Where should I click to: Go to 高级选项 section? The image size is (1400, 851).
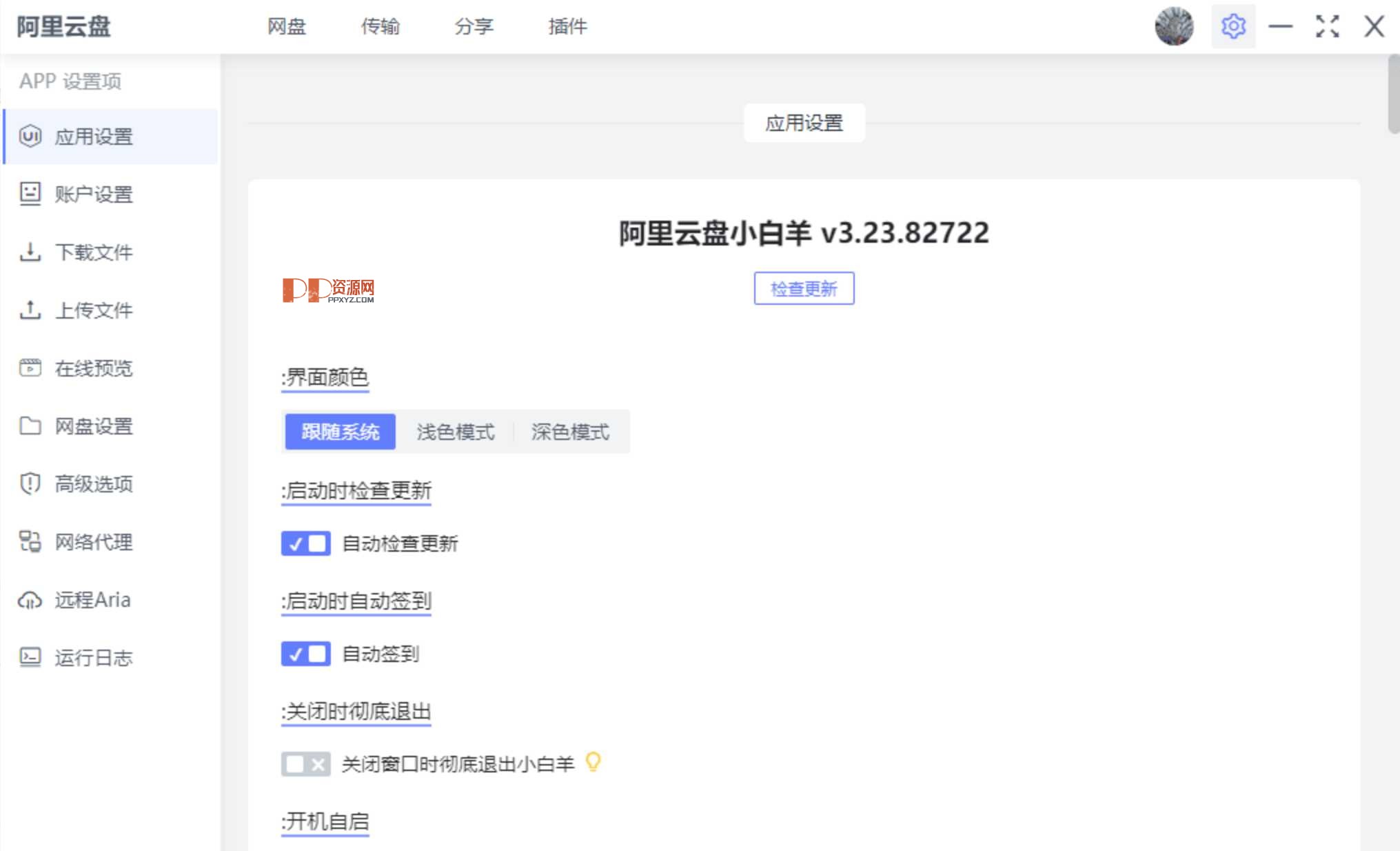tap(111, 484)
